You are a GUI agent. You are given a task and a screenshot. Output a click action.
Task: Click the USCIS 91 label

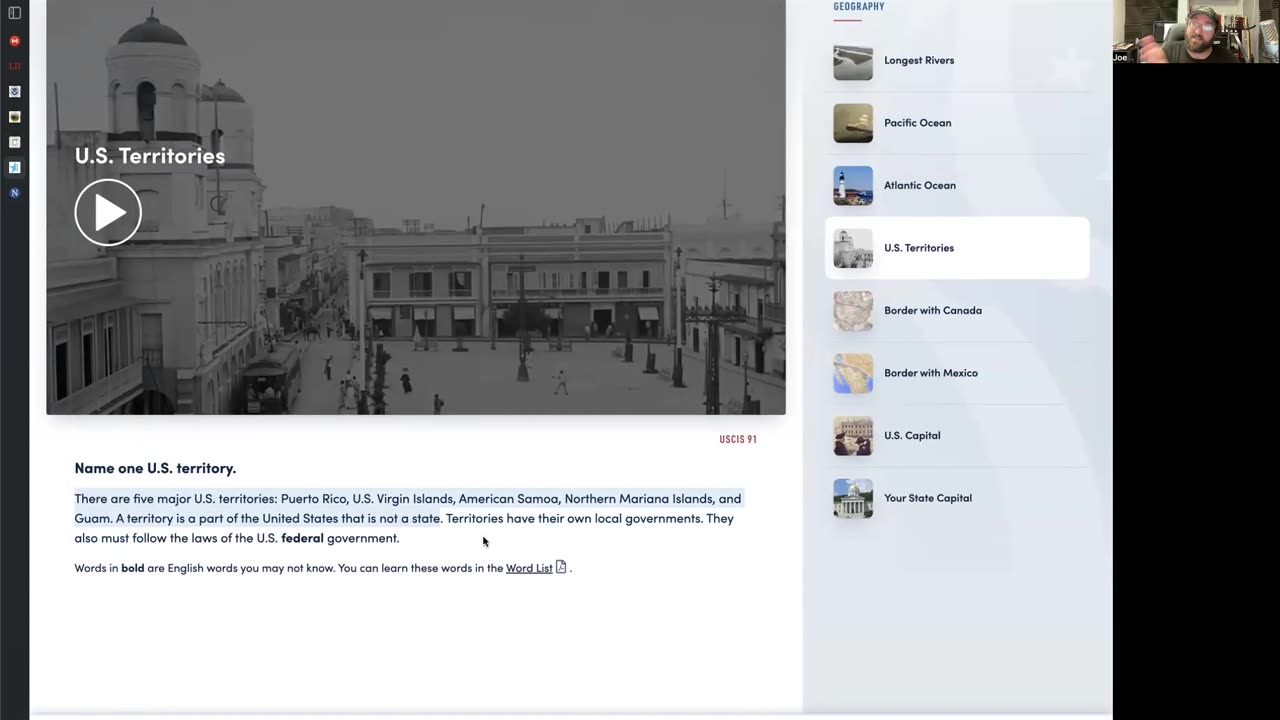click(x=738, y=439)
